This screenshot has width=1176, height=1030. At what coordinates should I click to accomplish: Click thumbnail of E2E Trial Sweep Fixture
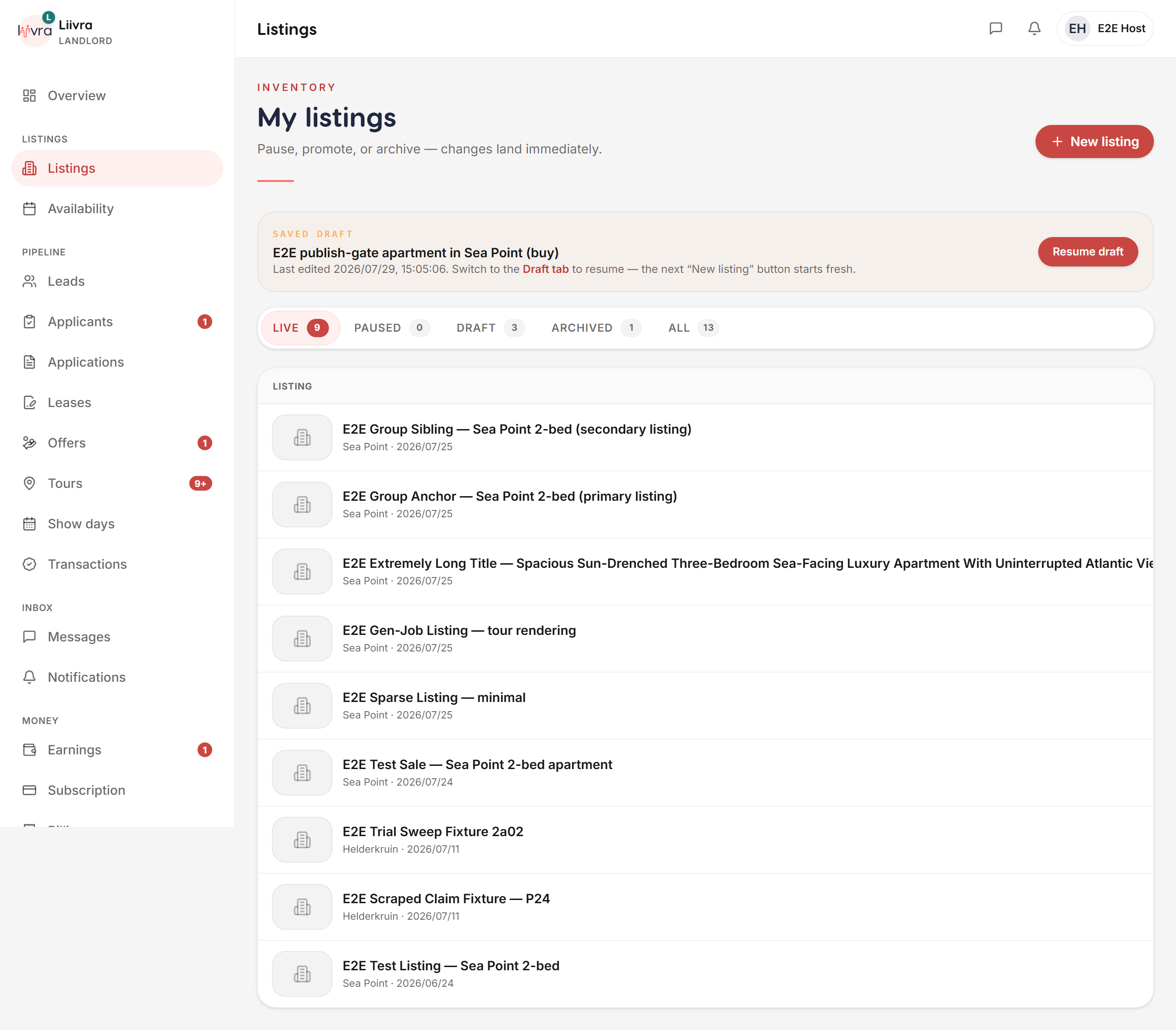tap(302, 840)
